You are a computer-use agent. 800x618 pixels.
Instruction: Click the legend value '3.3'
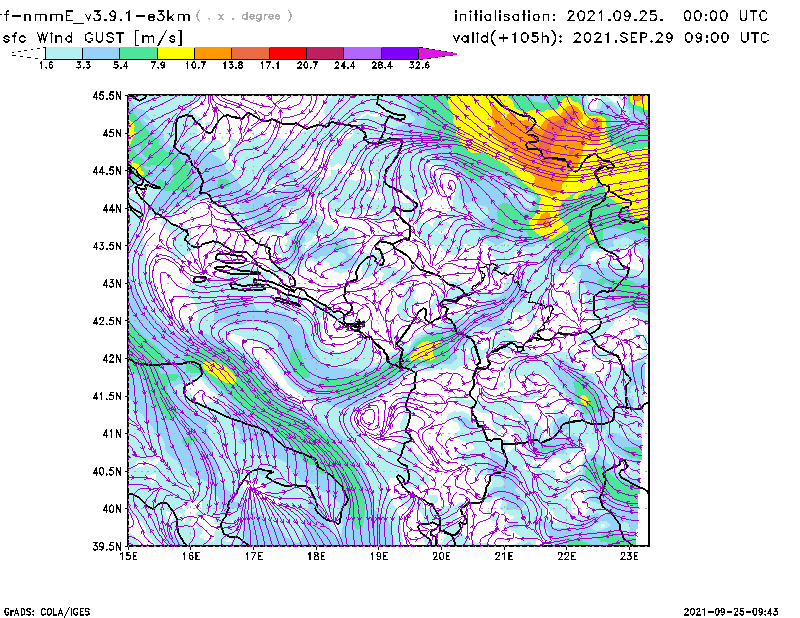83,65
